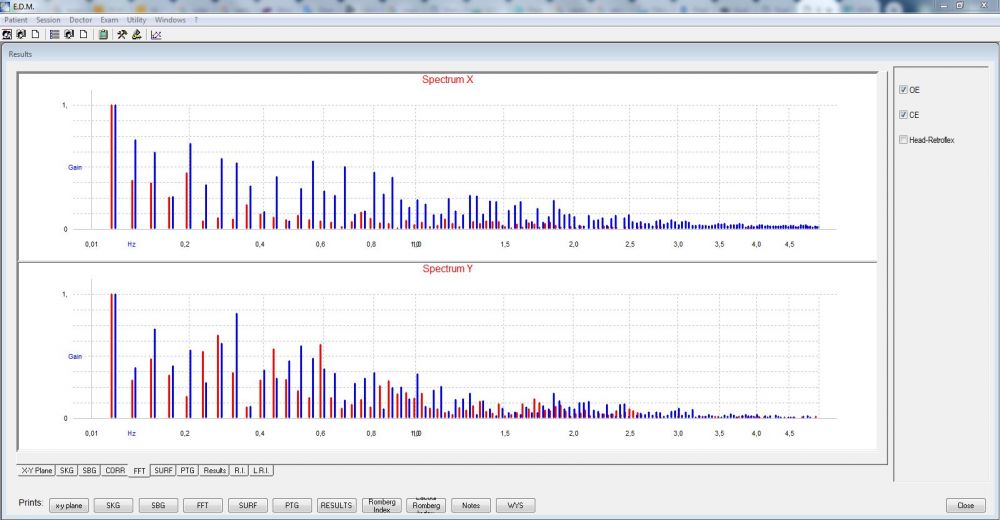Uncheck the CE checkbox

click(904, 115)
